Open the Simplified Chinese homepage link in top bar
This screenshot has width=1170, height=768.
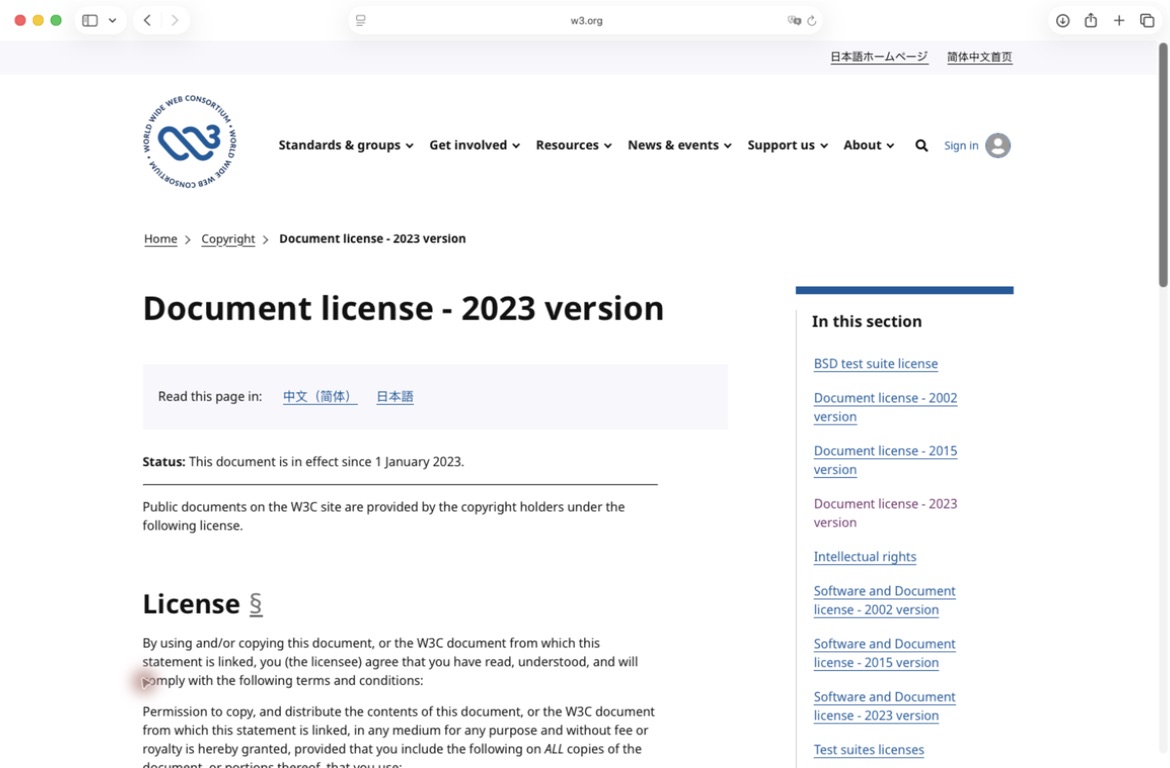tap(980, 57)
